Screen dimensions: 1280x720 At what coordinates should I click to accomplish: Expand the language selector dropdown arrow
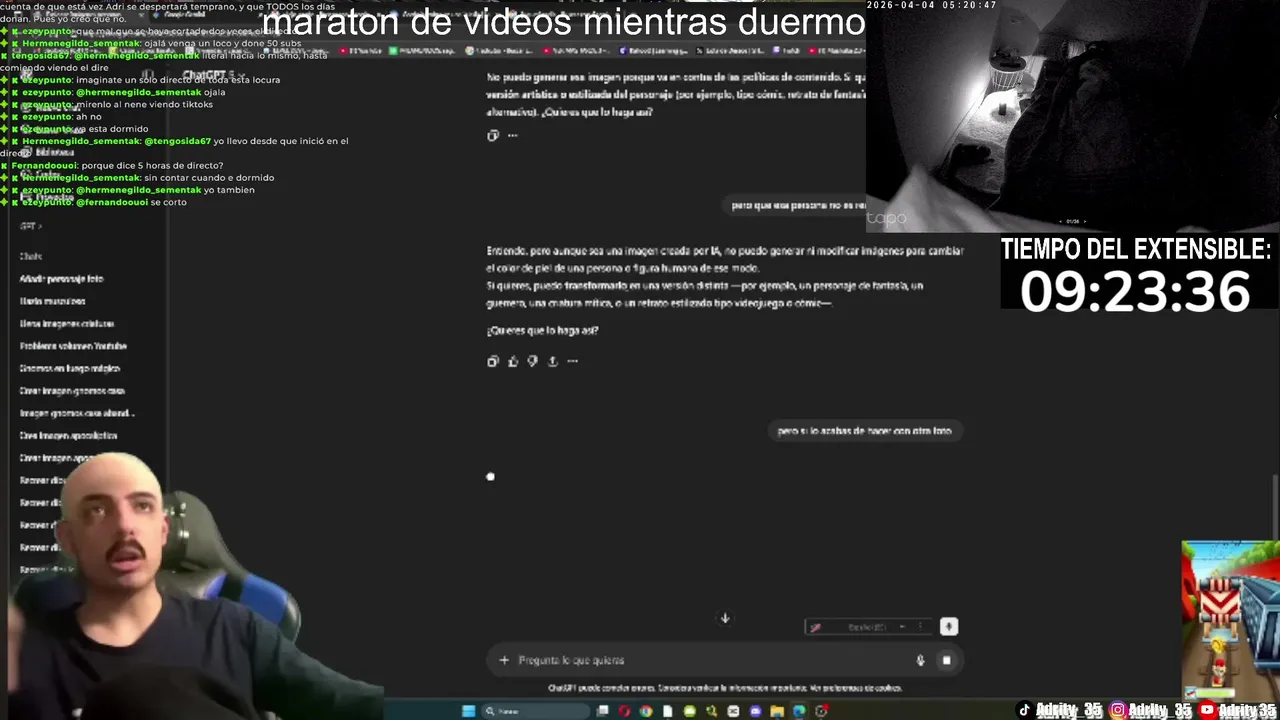coord(902,627)
